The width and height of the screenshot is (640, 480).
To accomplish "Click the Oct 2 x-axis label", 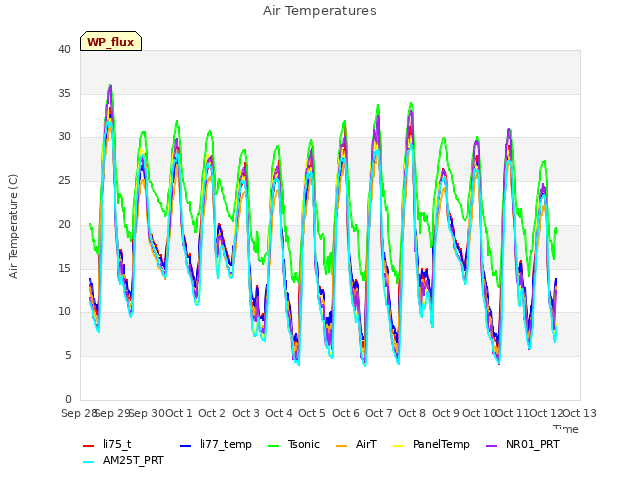I will click(x=212, y=413).
